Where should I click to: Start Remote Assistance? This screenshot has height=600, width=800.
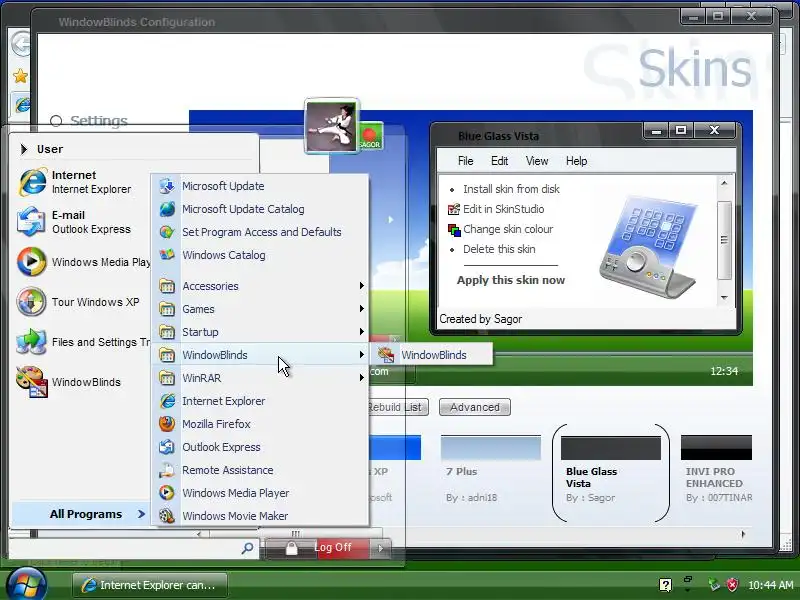260,470
